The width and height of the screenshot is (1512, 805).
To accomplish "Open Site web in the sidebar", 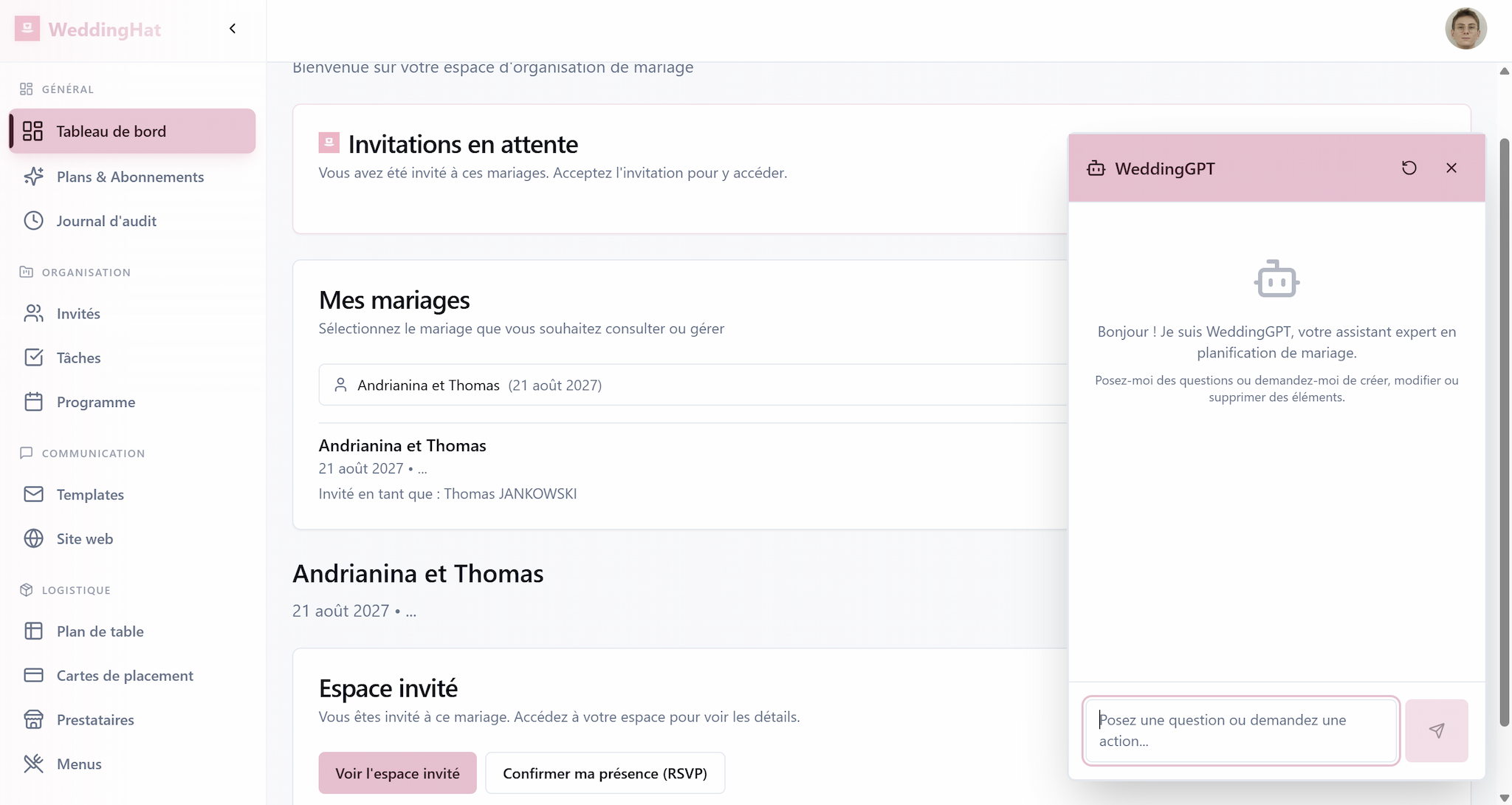I will click(84, 539).
